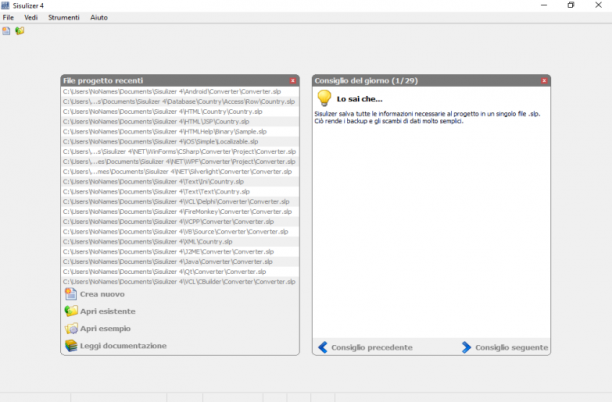Close the Consiglio del giorno panel

[x=544, y=80]
